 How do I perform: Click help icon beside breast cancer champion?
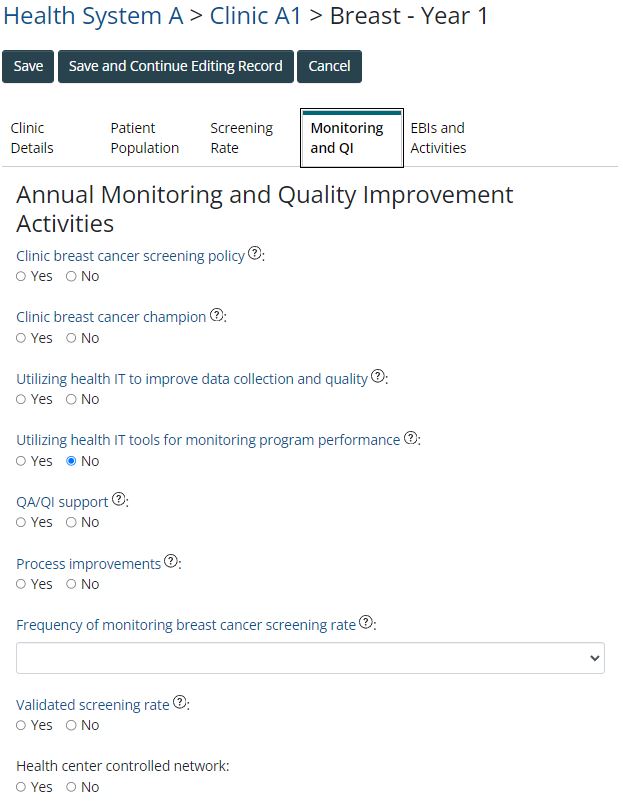(x=217, y=316)
